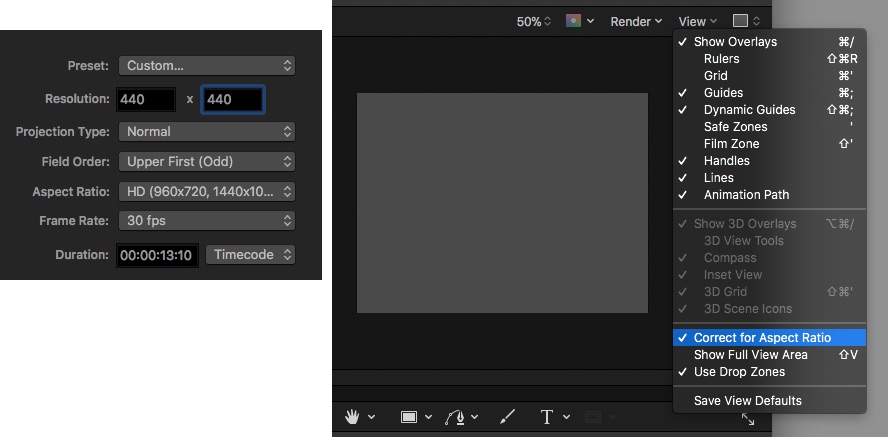
Task: Enable Safe Zones overlay
Action: point(735,127)
